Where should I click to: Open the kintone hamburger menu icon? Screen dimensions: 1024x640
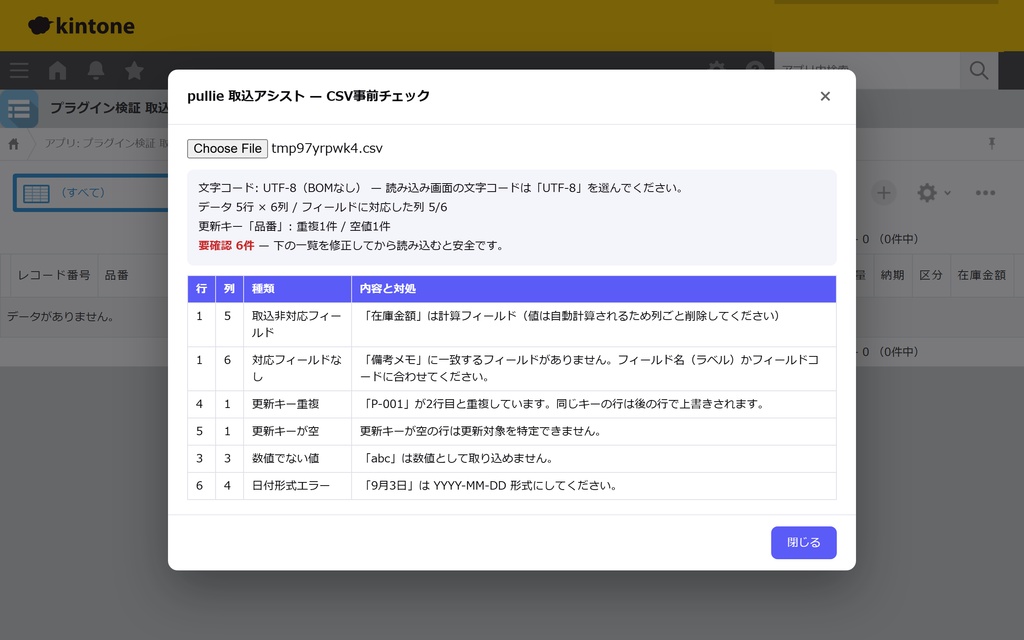19,71
